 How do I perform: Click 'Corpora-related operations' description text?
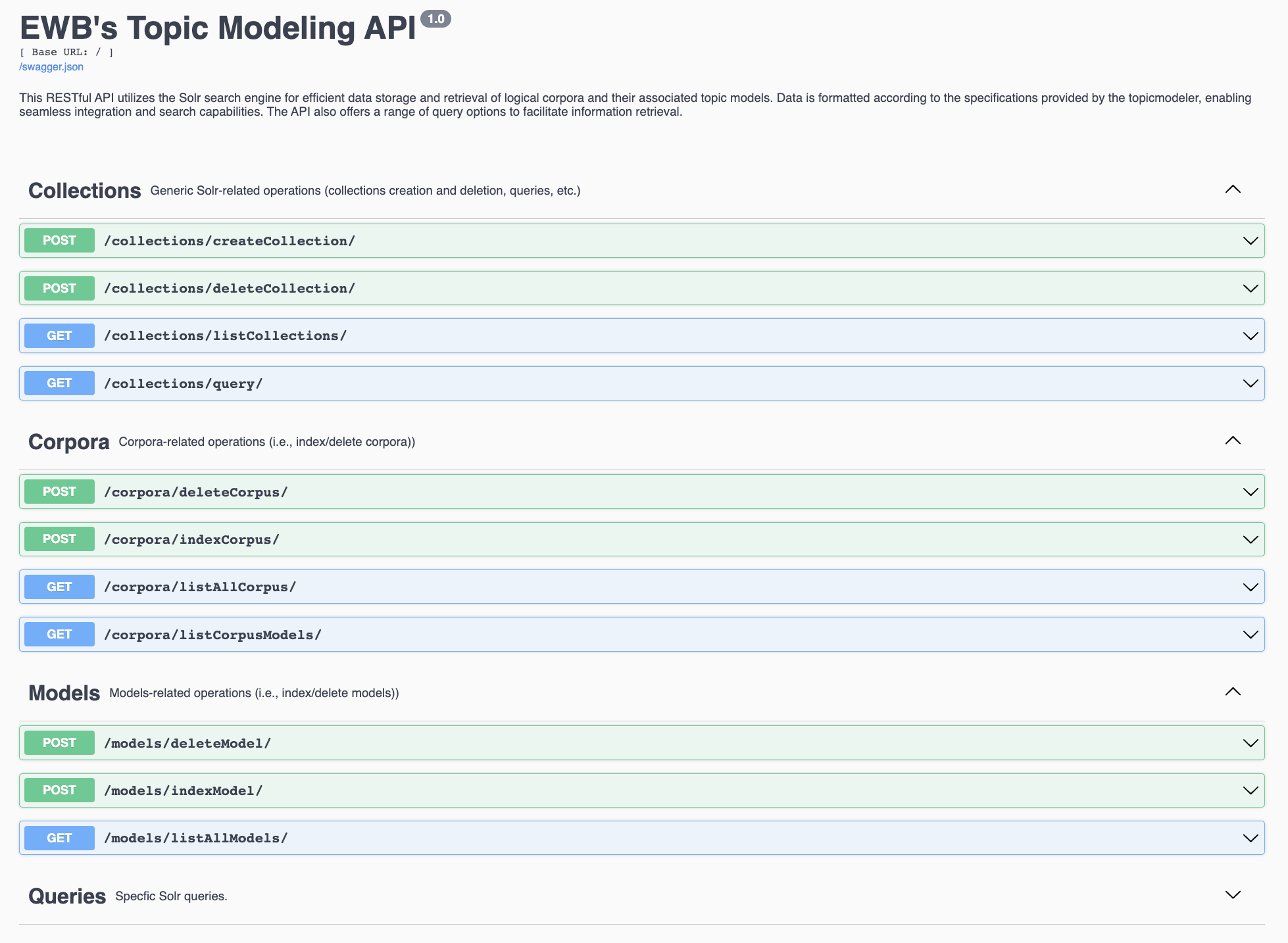[x=266, y=442]
